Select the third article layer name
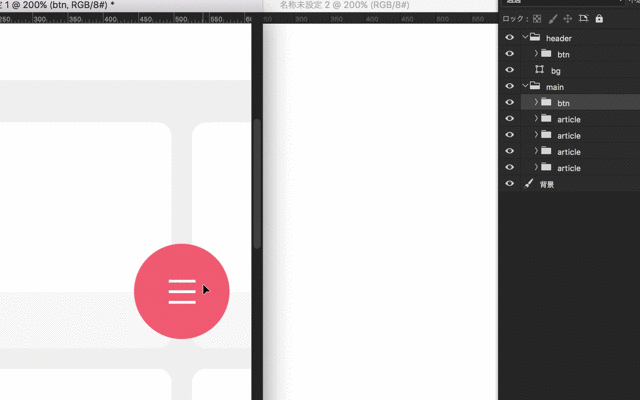640x400 pixels. [x=569, y=152]
